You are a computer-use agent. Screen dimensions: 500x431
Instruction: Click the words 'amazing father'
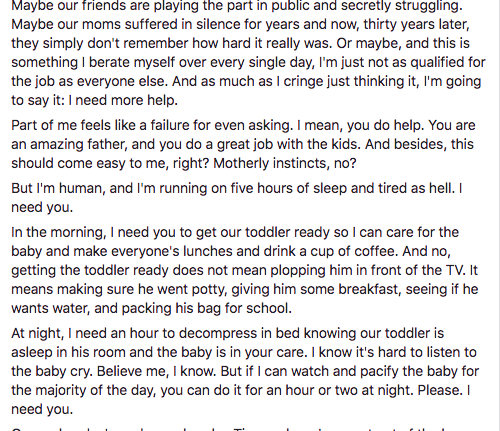[x=78, y=144]
